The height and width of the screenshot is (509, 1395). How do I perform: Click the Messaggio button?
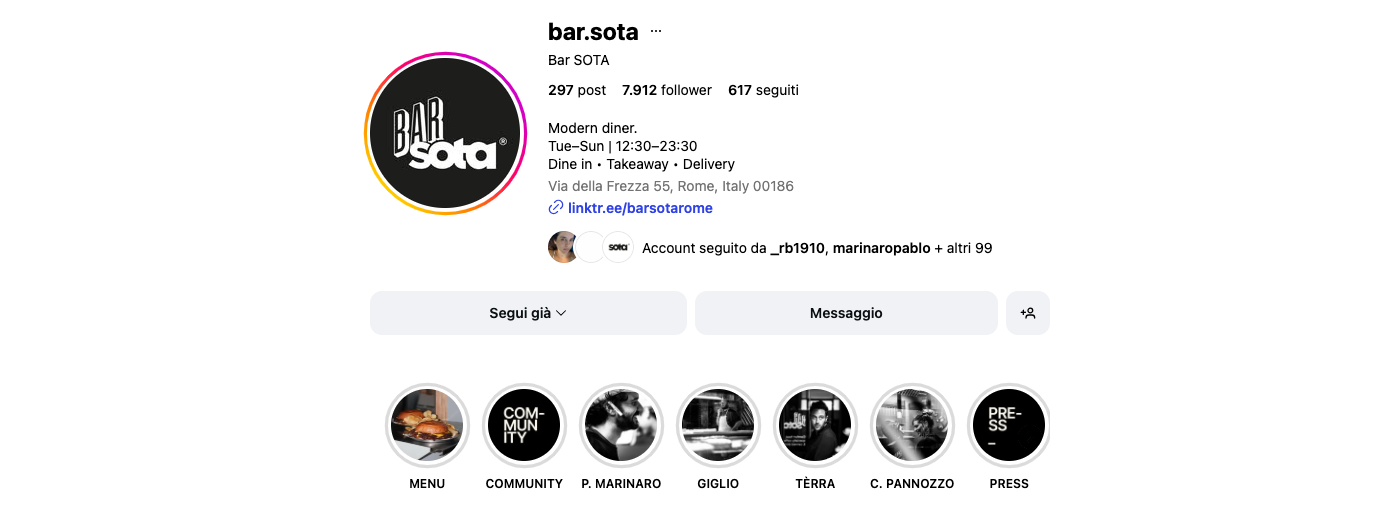point(846,313)
